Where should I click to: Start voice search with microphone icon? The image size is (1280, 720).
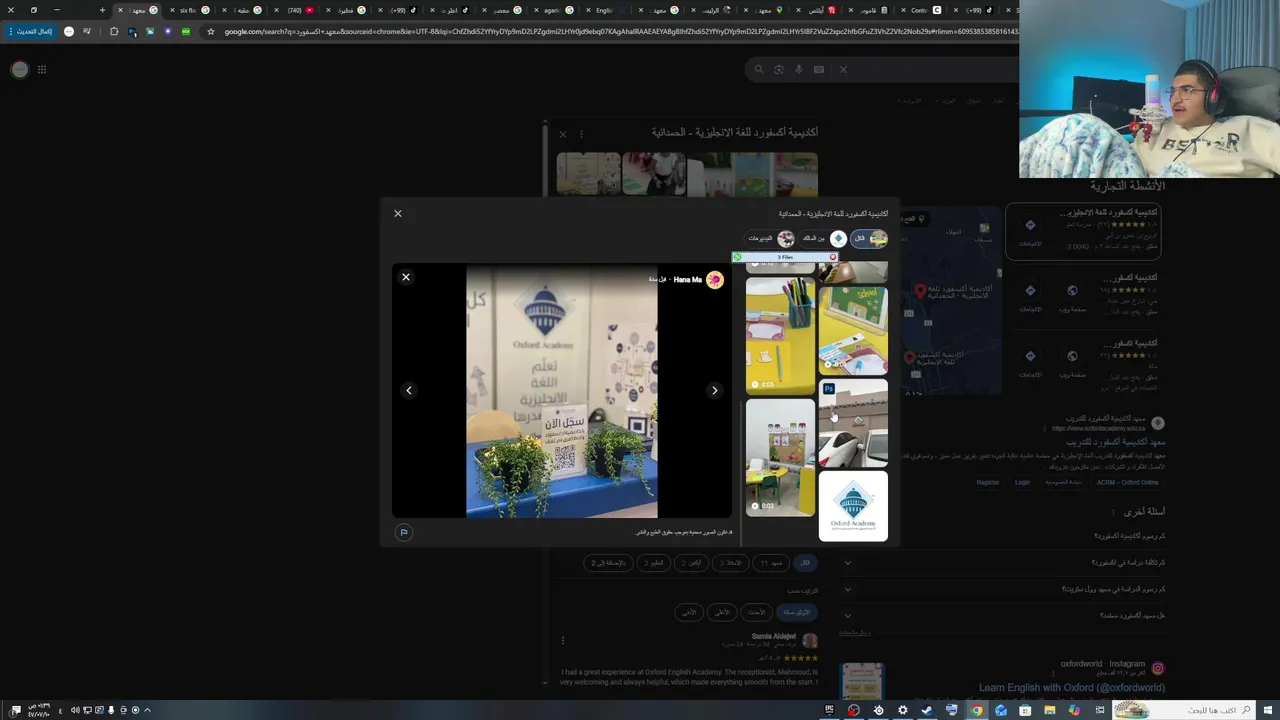pyautogui.click(x=798, y=69)
